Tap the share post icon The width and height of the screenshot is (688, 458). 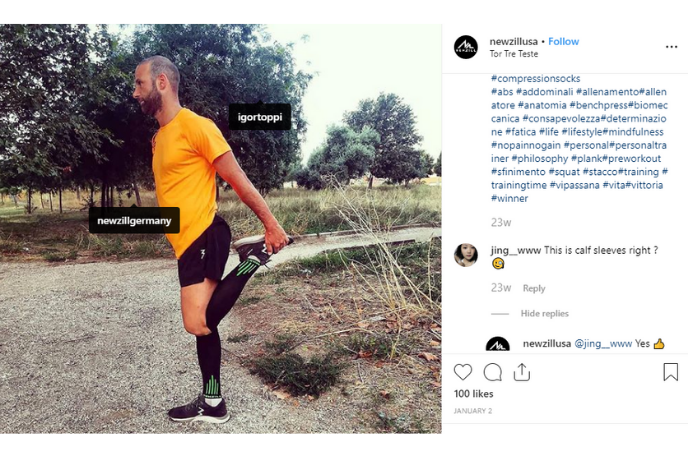click(521, 372)
